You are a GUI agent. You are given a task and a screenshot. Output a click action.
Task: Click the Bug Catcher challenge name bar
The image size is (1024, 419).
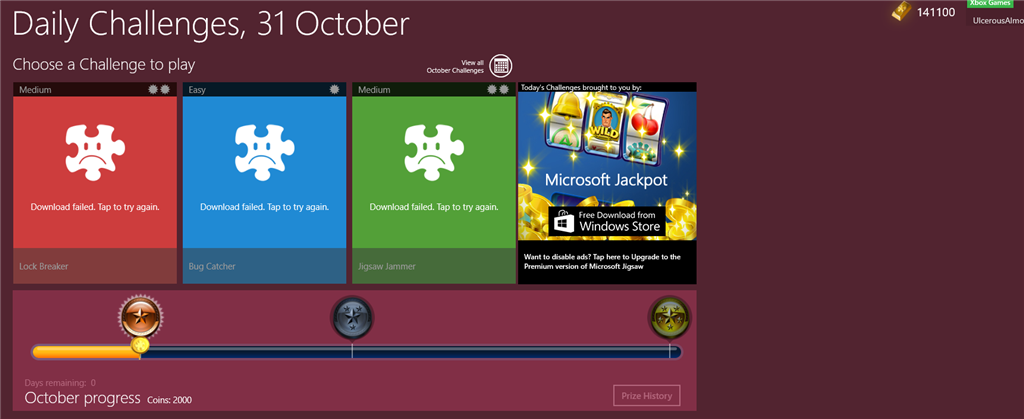[x=264, y=266]
